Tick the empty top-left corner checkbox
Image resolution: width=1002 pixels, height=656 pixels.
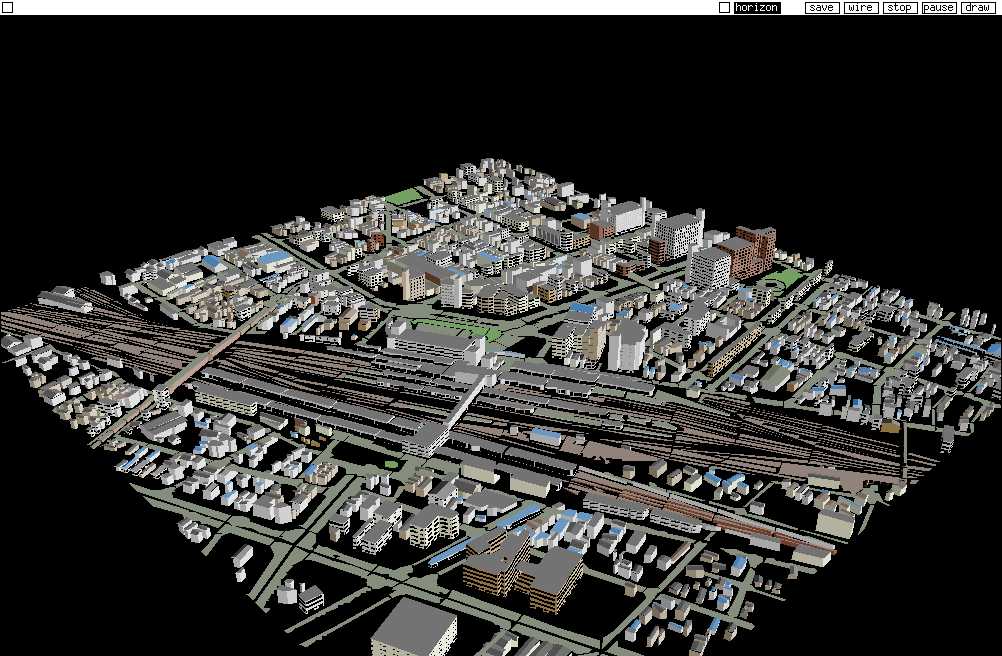coord(8,8)
